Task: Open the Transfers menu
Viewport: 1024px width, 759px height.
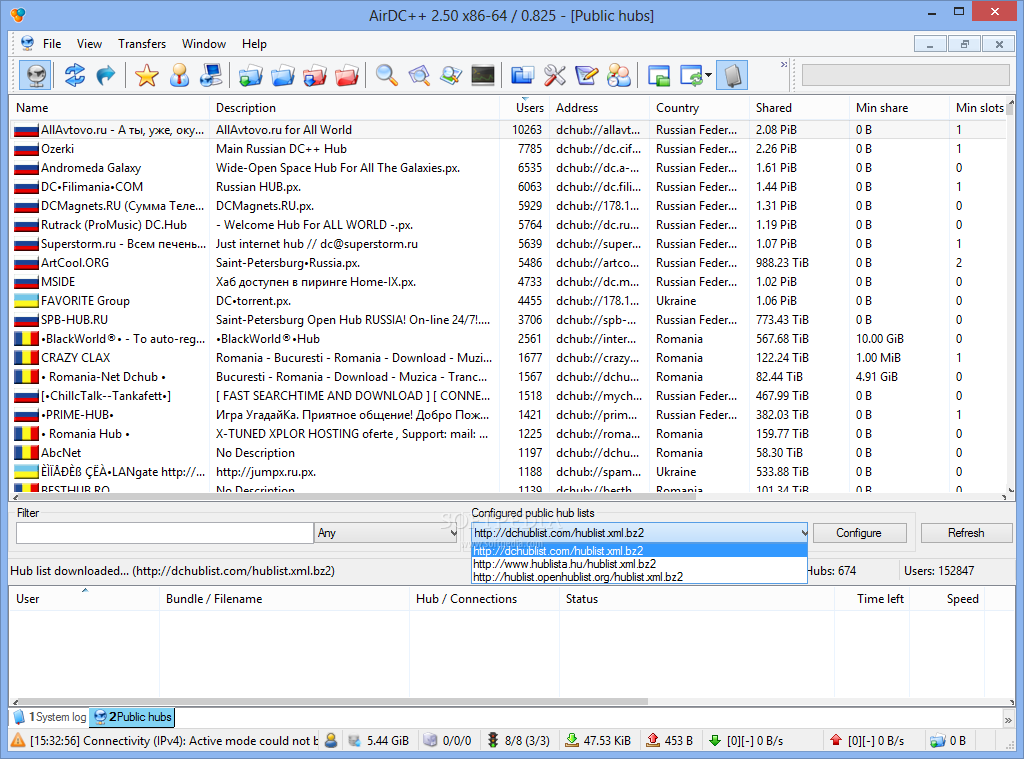Action: click(x=142, y=44)
